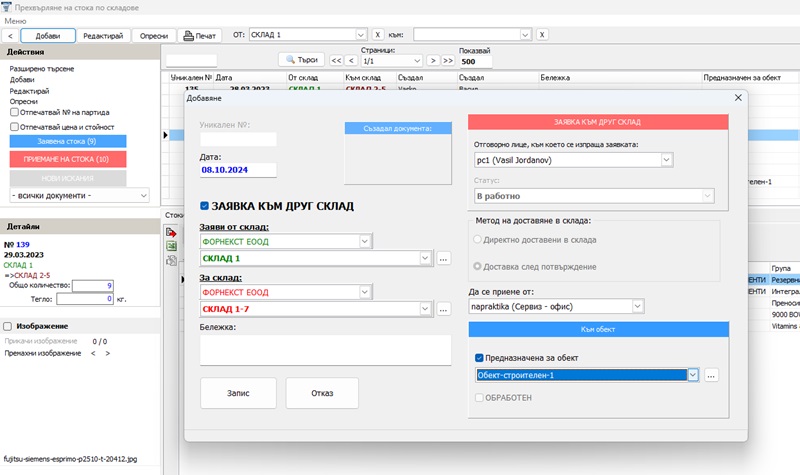The width and height of the screenshot is (800, 475).
Task: Click the Бележка text area
Action: click(x=326, y=350)
